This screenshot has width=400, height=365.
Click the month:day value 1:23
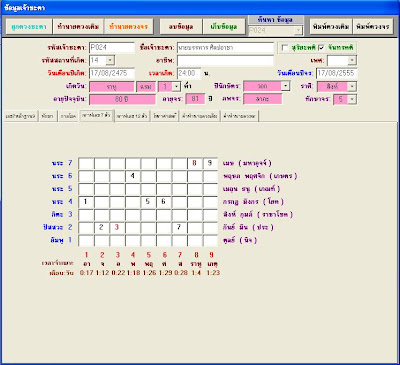pyautogui.click(x=213, y=273)
